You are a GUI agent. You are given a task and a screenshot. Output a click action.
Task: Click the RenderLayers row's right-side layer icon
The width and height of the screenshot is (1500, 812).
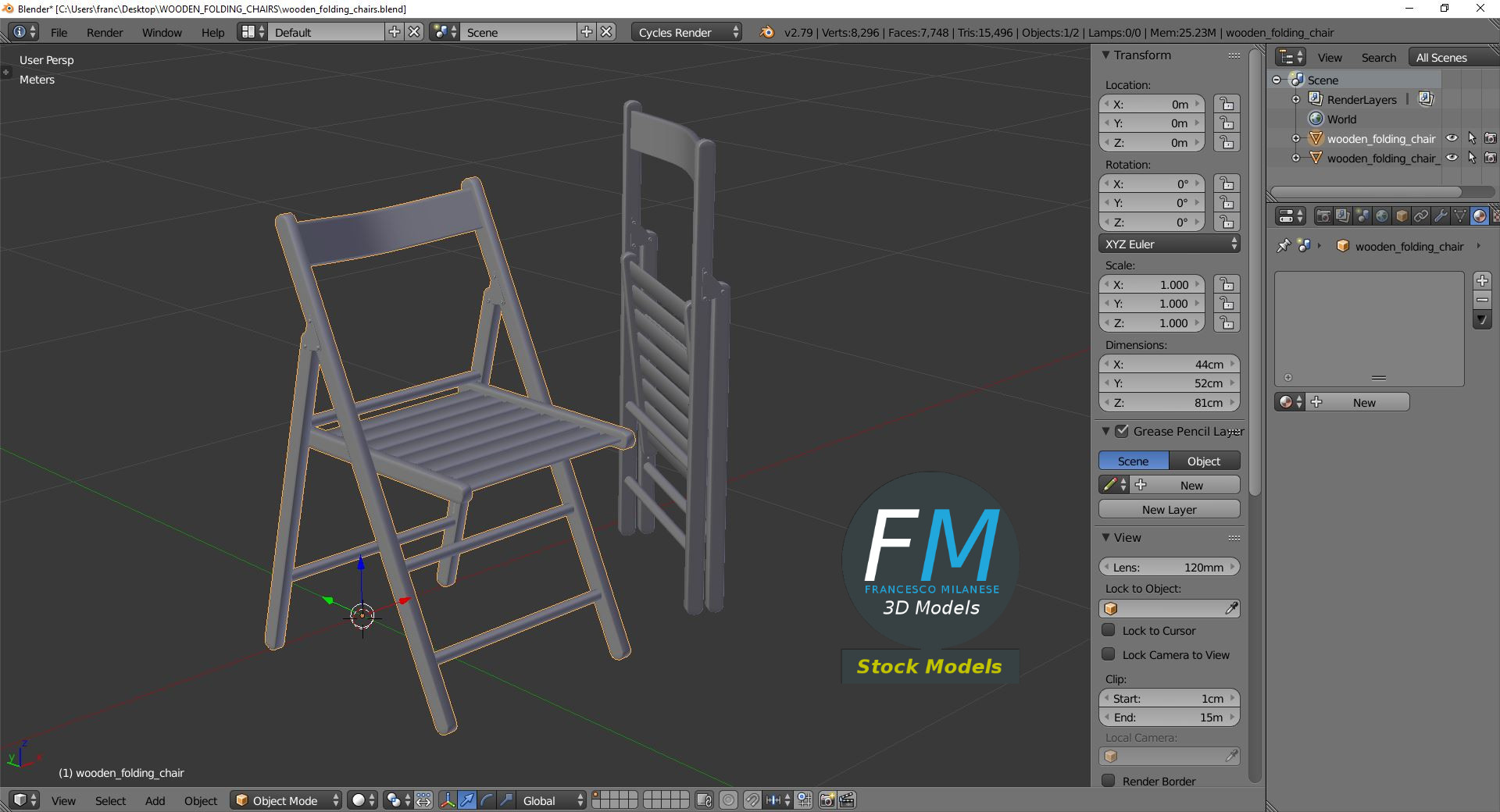(x=1426, y=99)
